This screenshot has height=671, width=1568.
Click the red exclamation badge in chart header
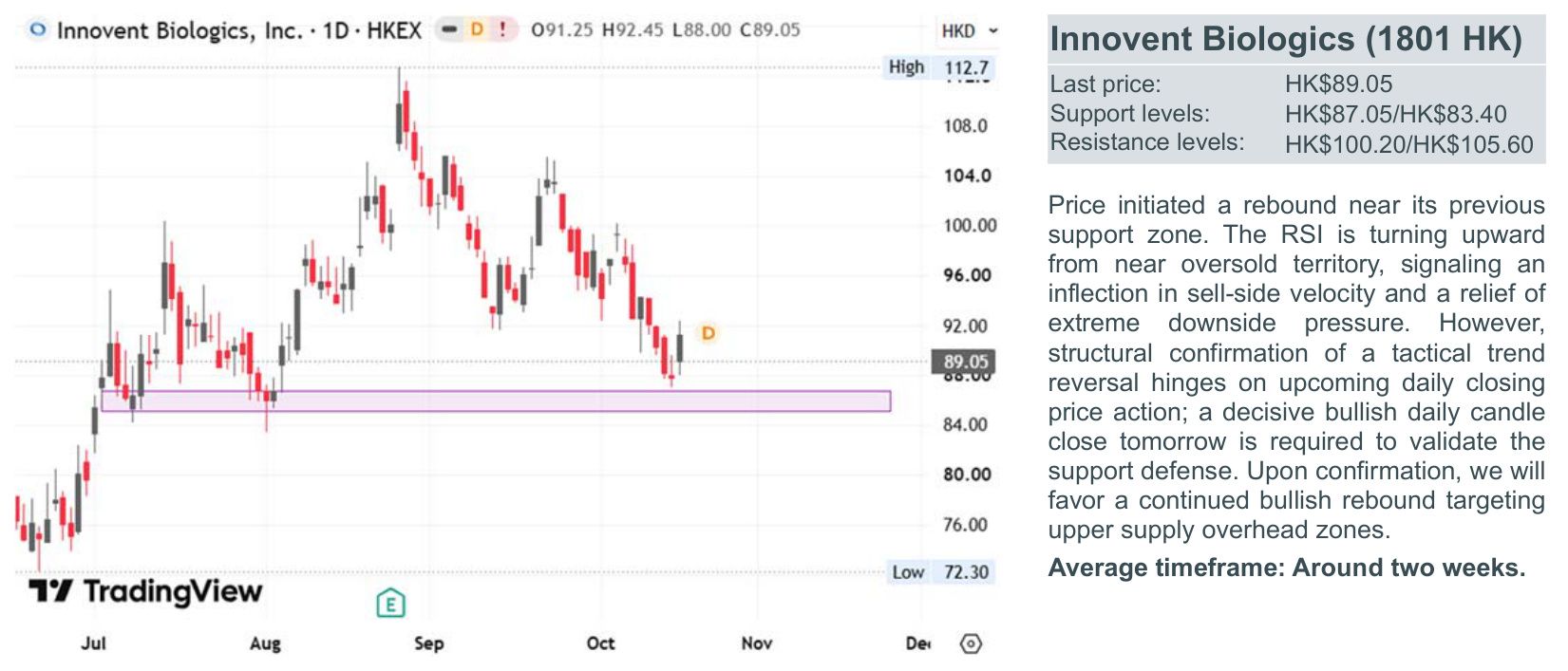click(x=502, y=29)
